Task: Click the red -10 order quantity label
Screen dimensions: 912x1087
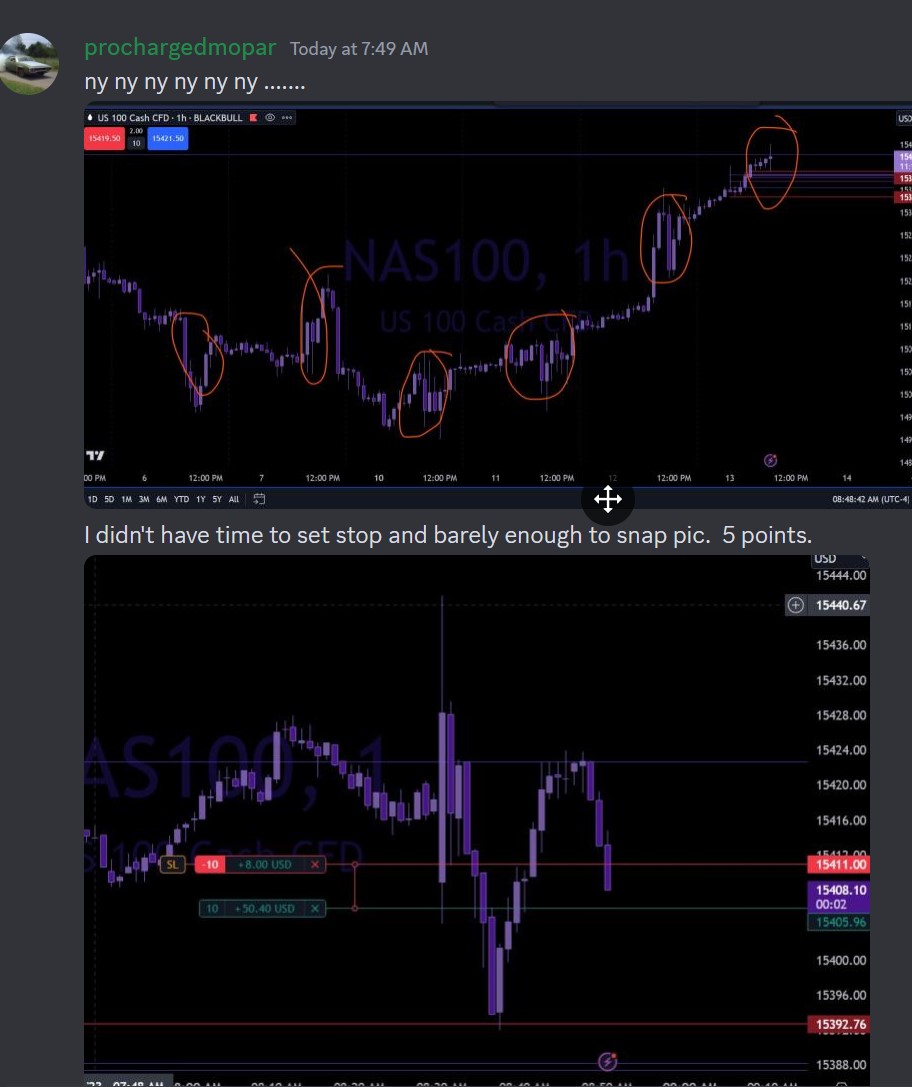Action: [x=210, y=864]
